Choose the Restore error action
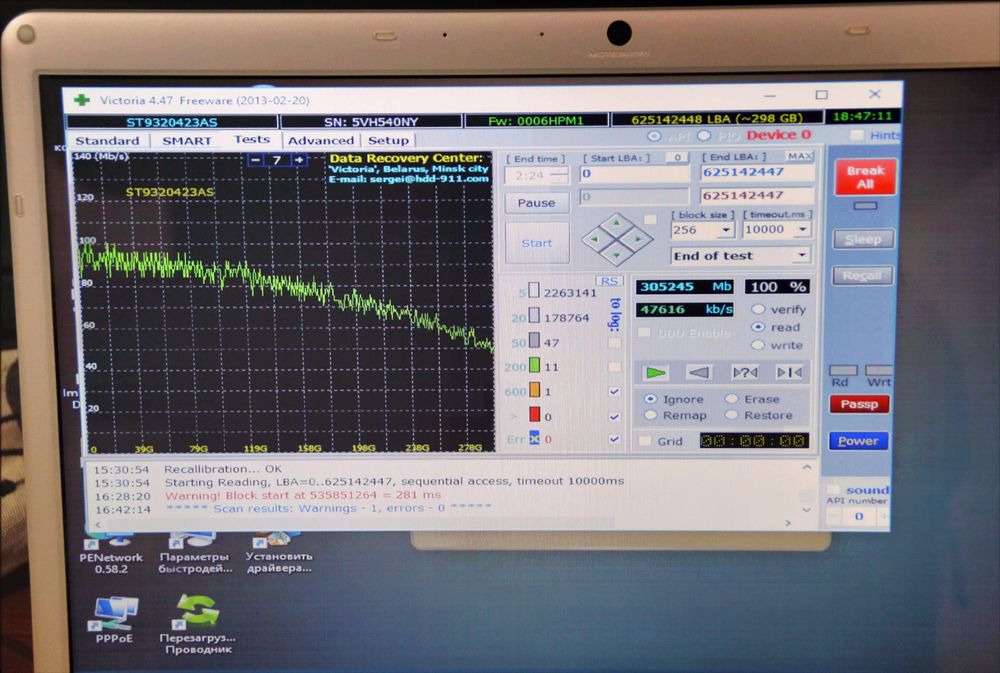Viewport: 1000px width, 673px height. 732,415
